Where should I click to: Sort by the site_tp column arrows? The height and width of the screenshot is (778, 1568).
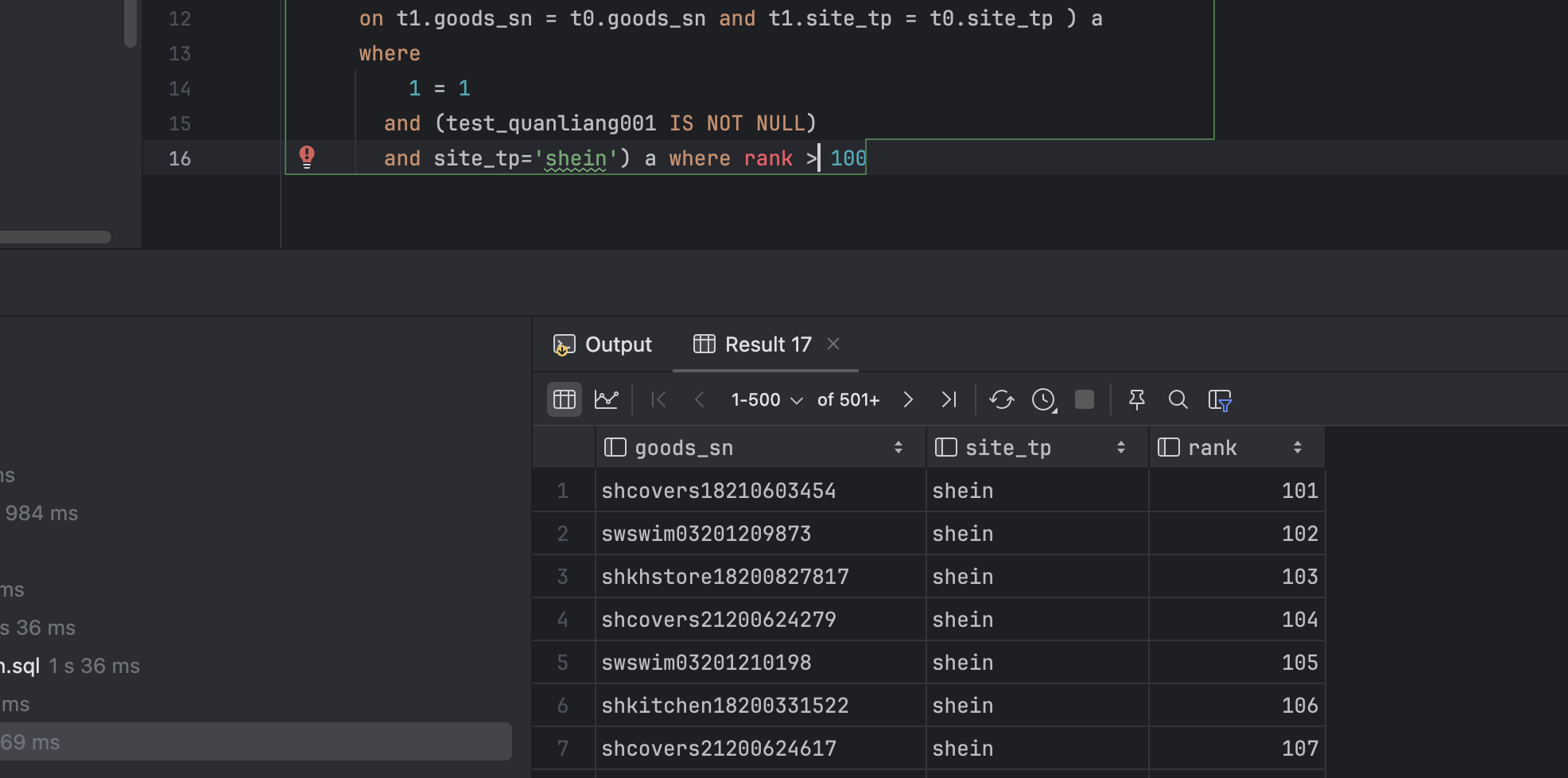point(1121,448)
